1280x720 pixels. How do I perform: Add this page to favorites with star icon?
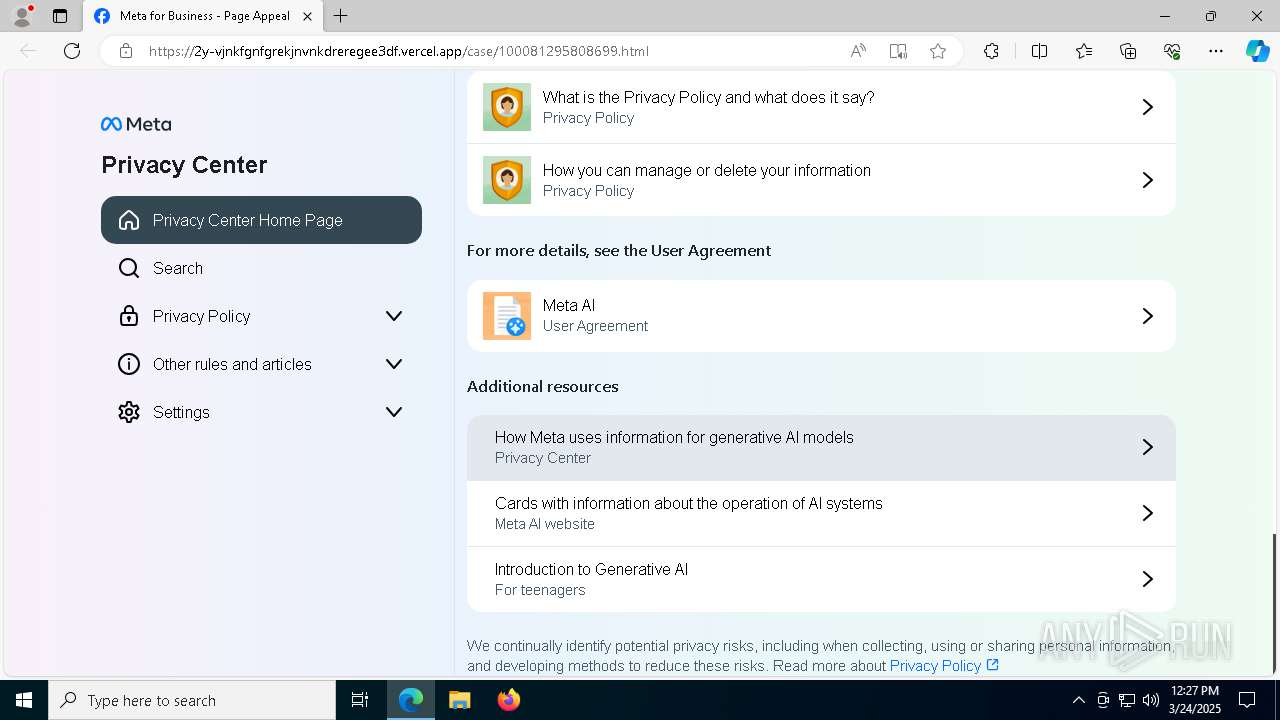(938, 51)
